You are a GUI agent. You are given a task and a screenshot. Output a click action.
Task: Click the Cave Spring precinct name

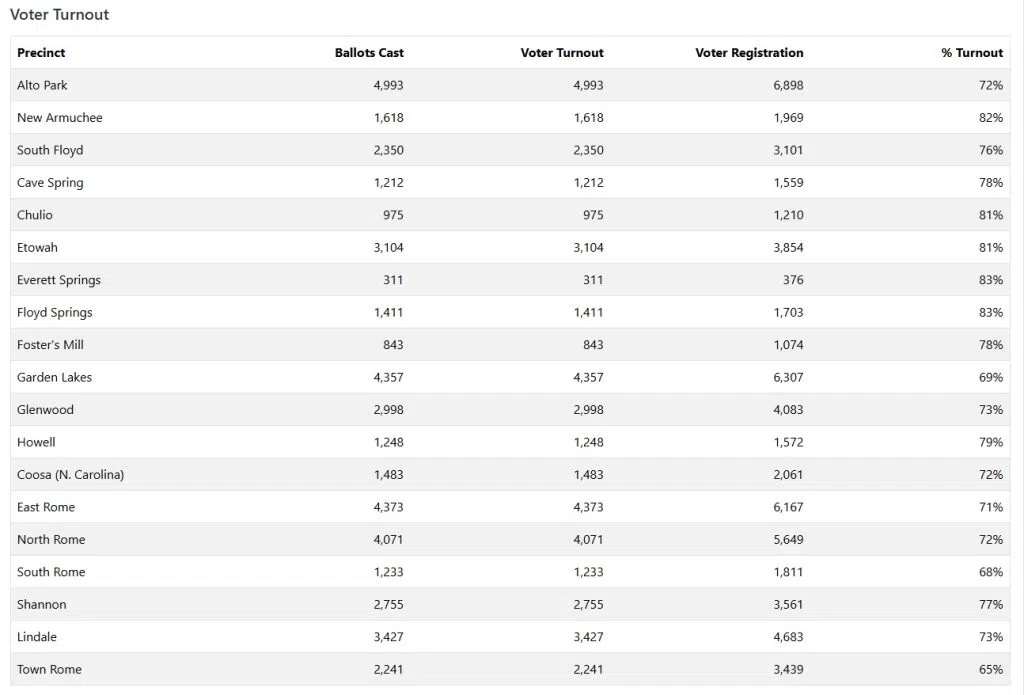50,183
